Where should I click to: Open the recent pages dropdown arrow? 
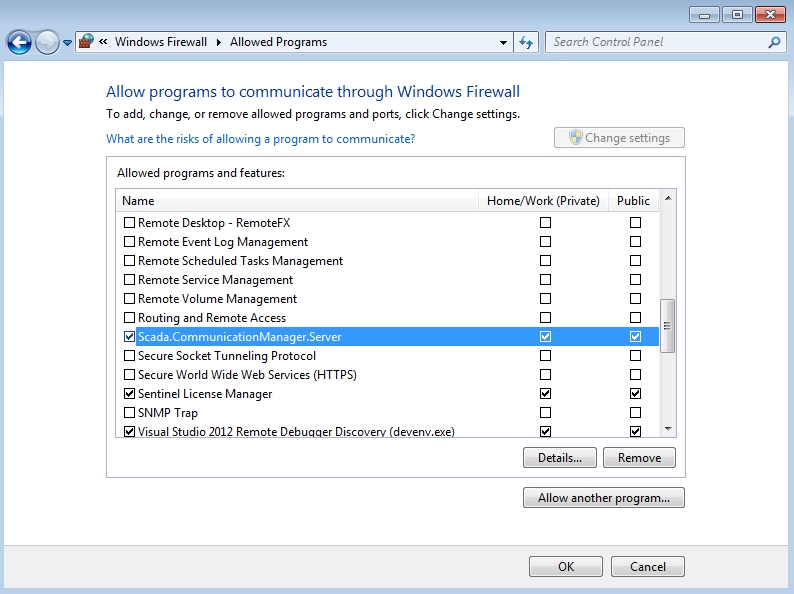(x=68, y=43)
